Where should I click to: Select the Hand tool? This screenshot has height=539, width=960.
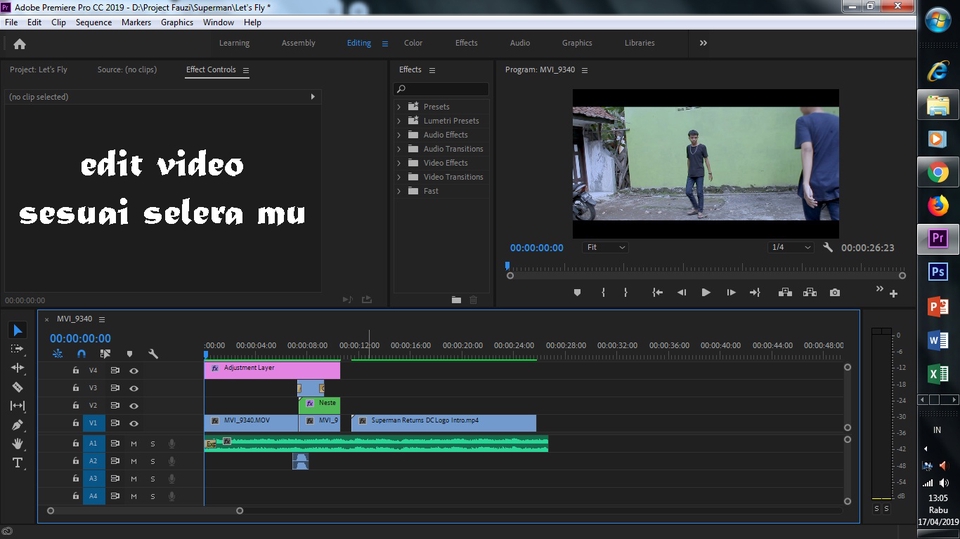pos(17,444)
